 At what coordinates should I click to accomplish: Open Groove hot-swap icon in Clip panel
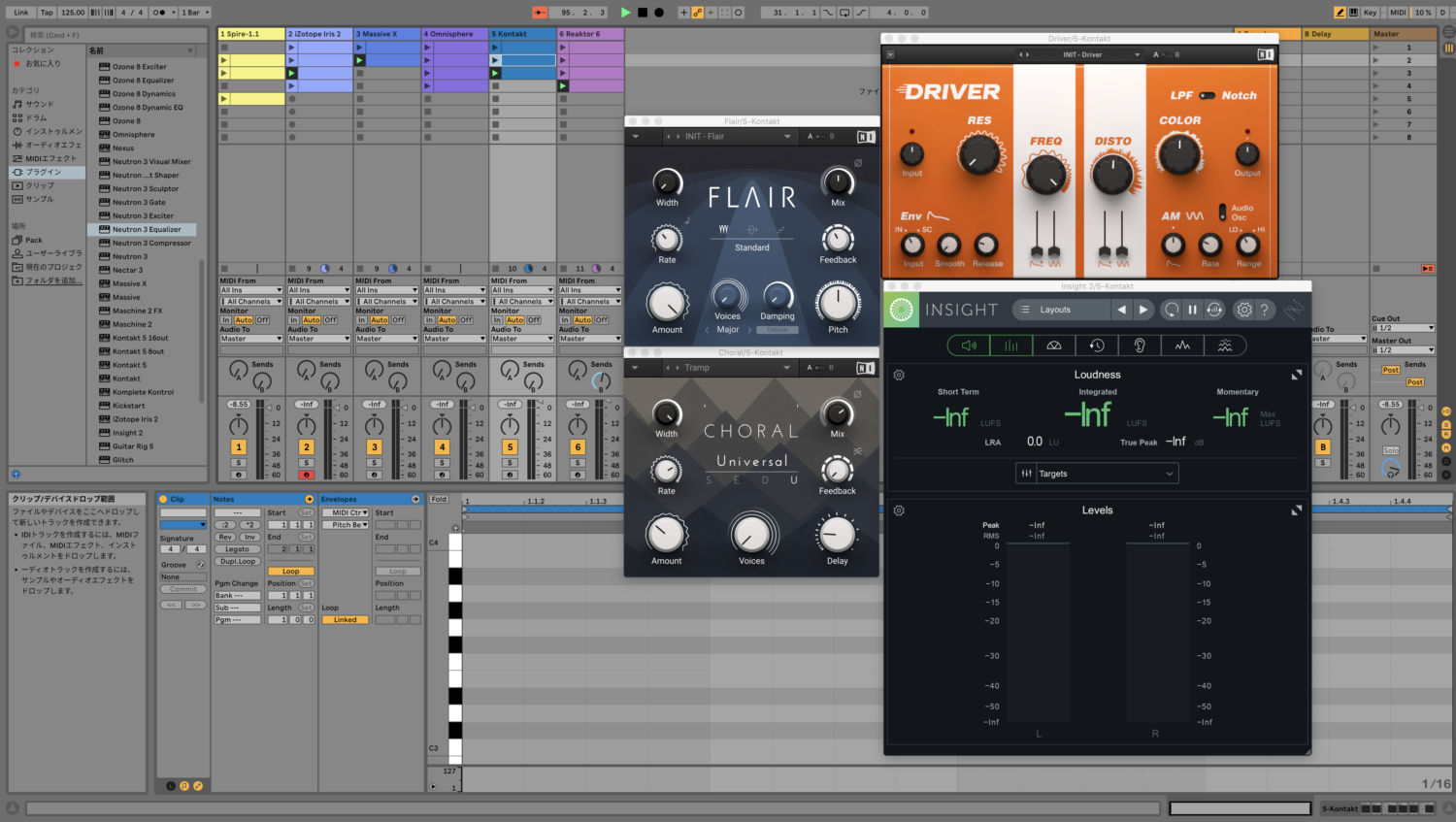click(201, 565)
